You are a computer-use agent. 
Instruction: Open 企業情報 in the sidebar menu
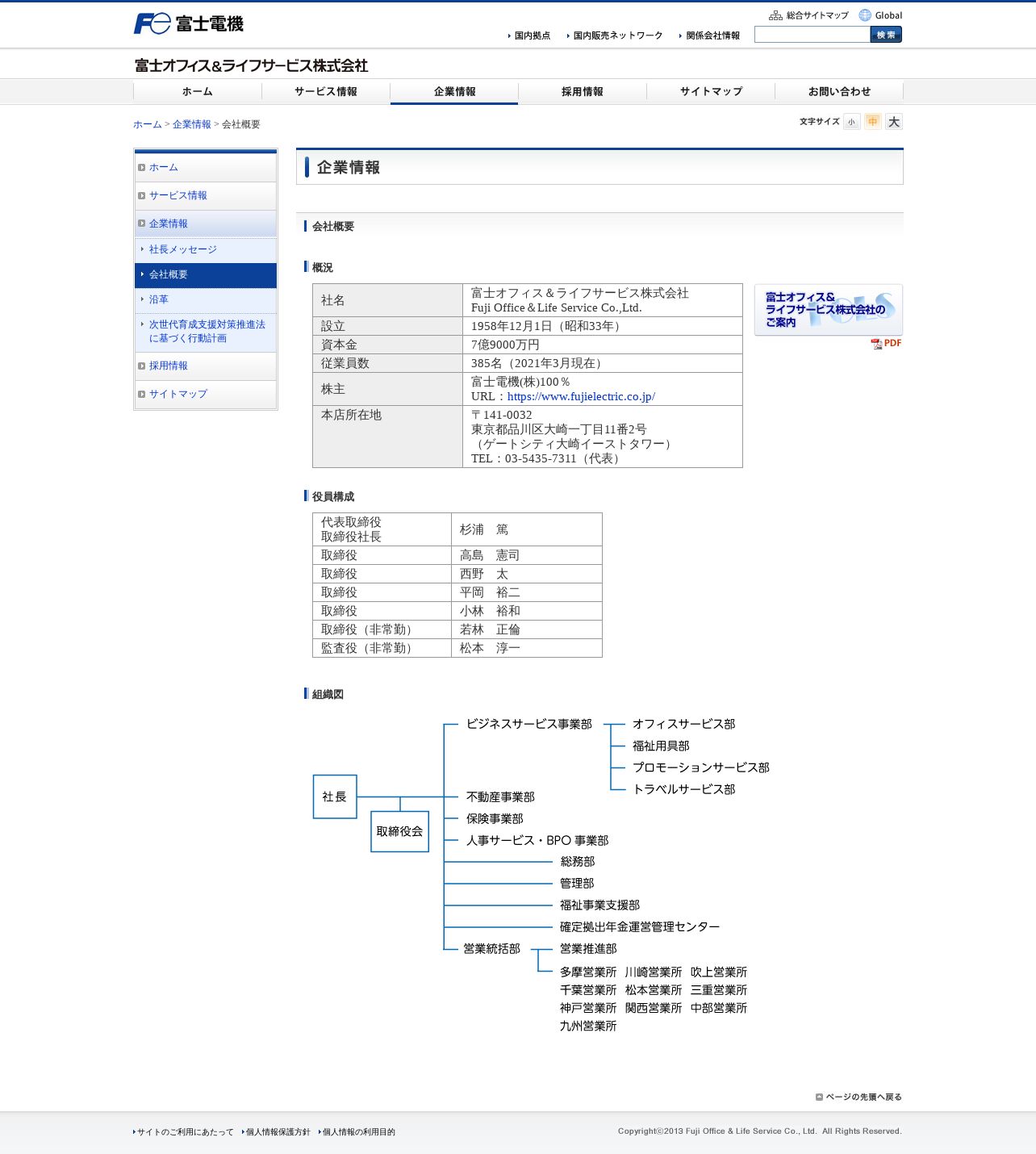206,224
